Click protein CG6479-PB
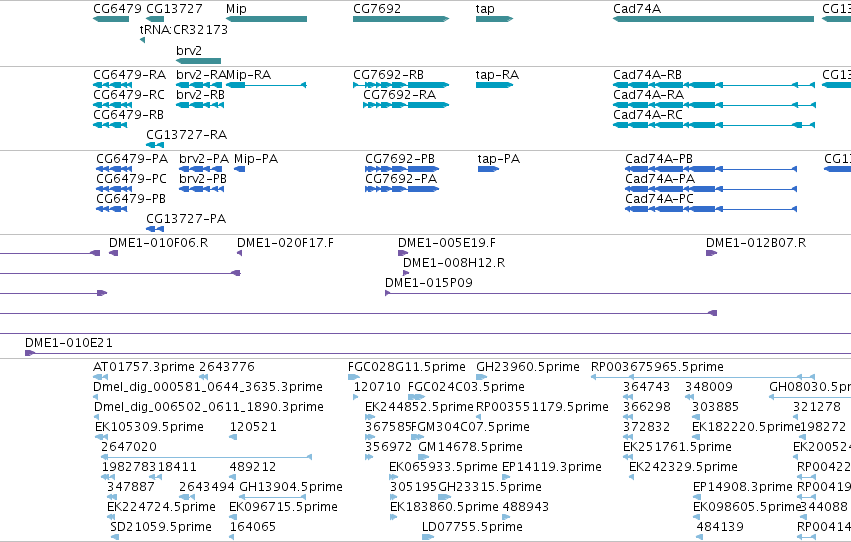This screenshot has height=542, width=851. pos(112,209)
